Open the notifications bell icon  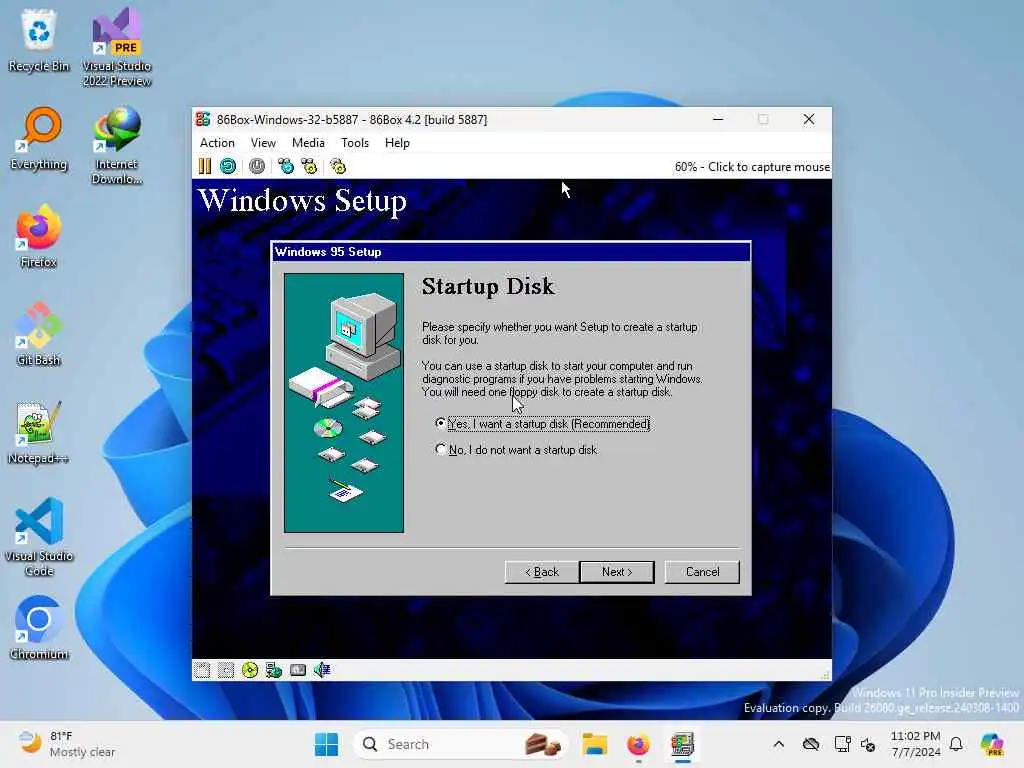[x=956, y=744]
